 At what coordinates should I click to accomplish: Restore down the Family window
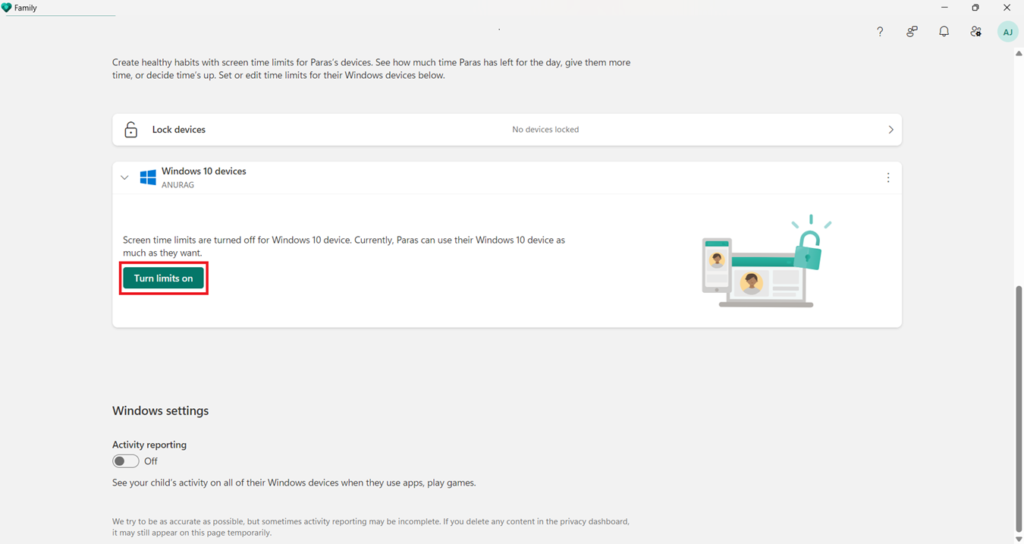click(976, 7)
